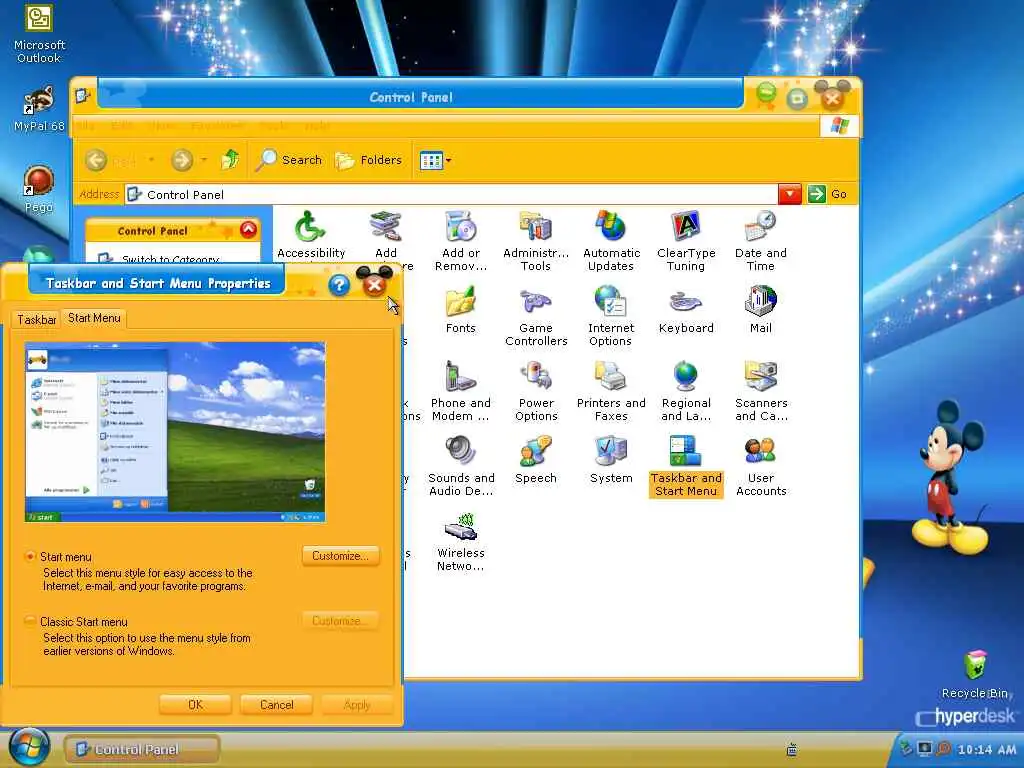Switch to the Taskbar tab
1024x768 pixels.
pos(37,319)
